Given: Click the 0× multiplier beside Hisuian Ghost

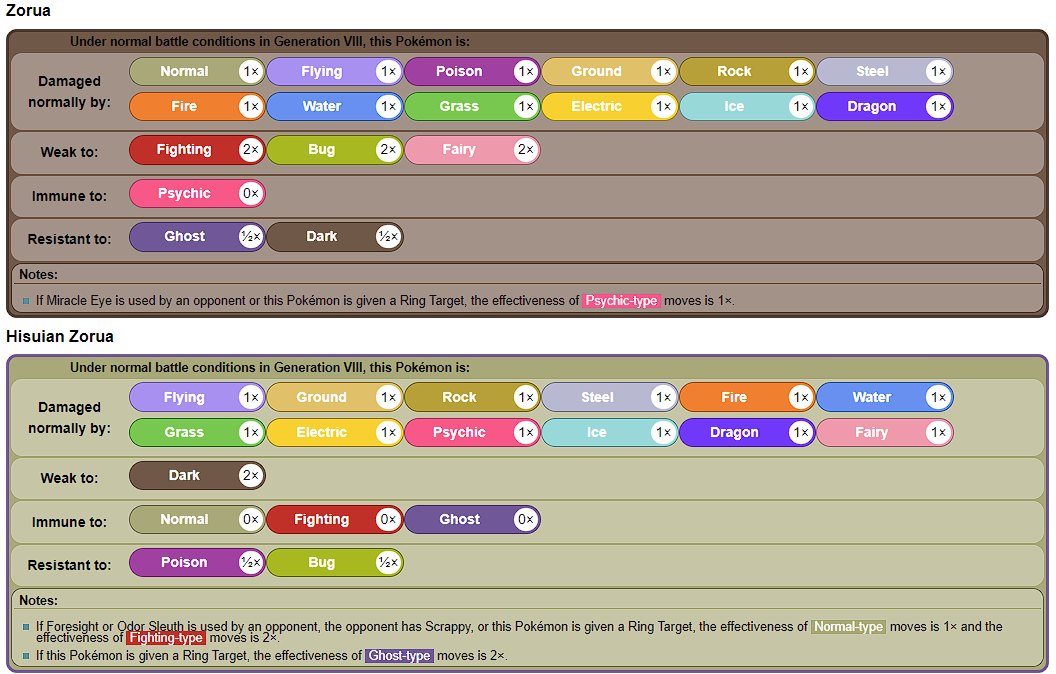Looking at the screenshot, I should coord(525,520).
